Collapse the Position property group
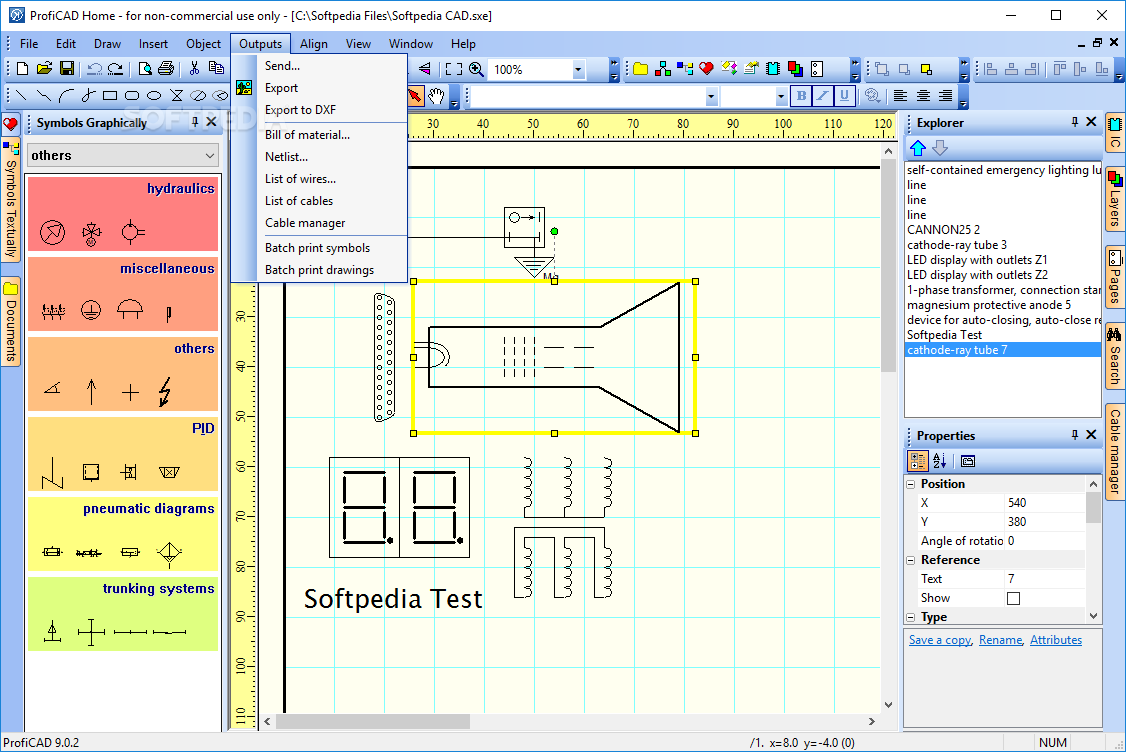This screenshot has height=752, width=1126. pyautogui.click(x=911, y=484)
